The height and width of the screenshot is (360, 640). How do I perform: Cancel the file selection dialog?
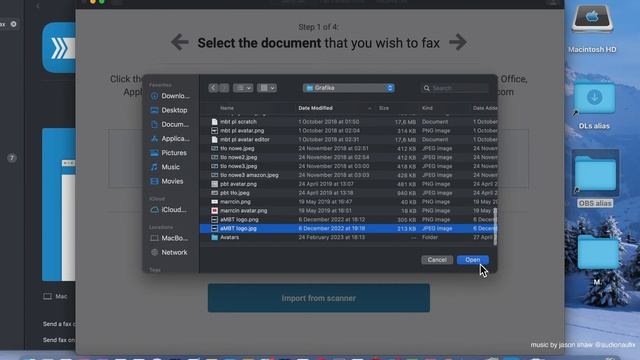tap(437, 260)
